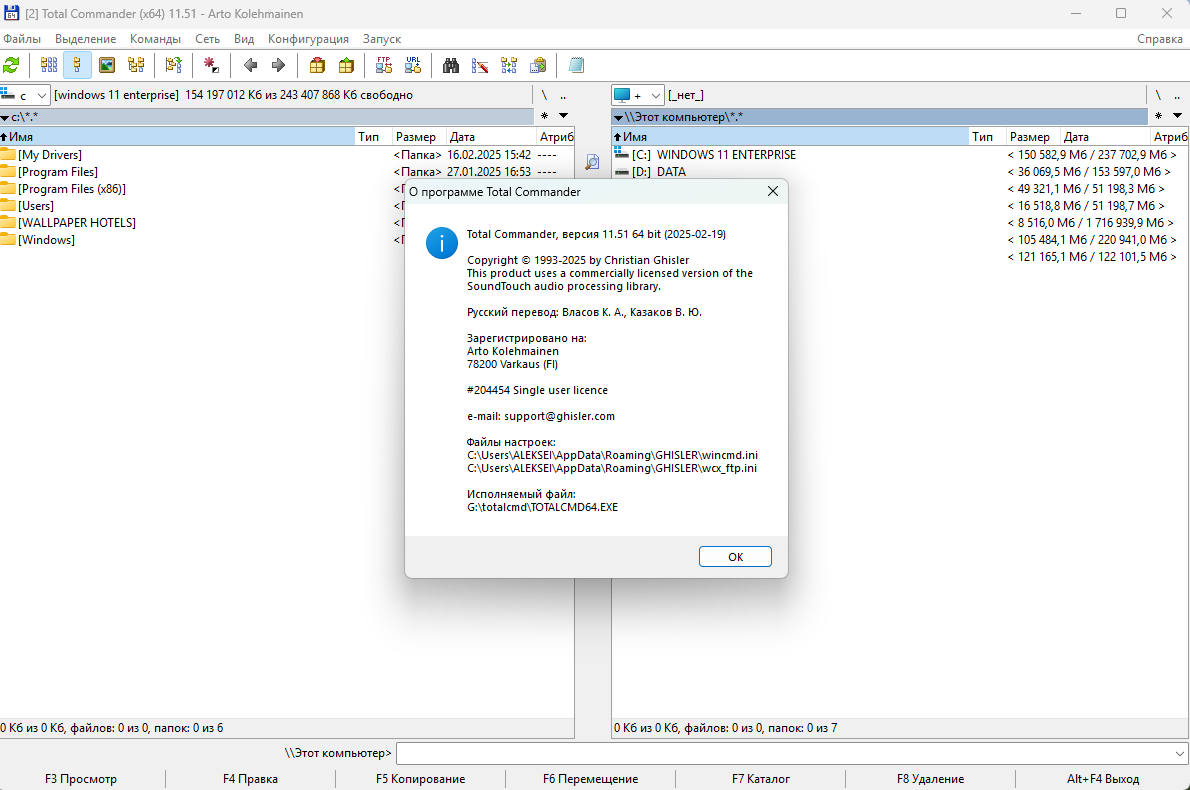This screenshot has width=1190, height=790.
Task: Click the left panel c:\*.* path bar
Action: (267, 117)
